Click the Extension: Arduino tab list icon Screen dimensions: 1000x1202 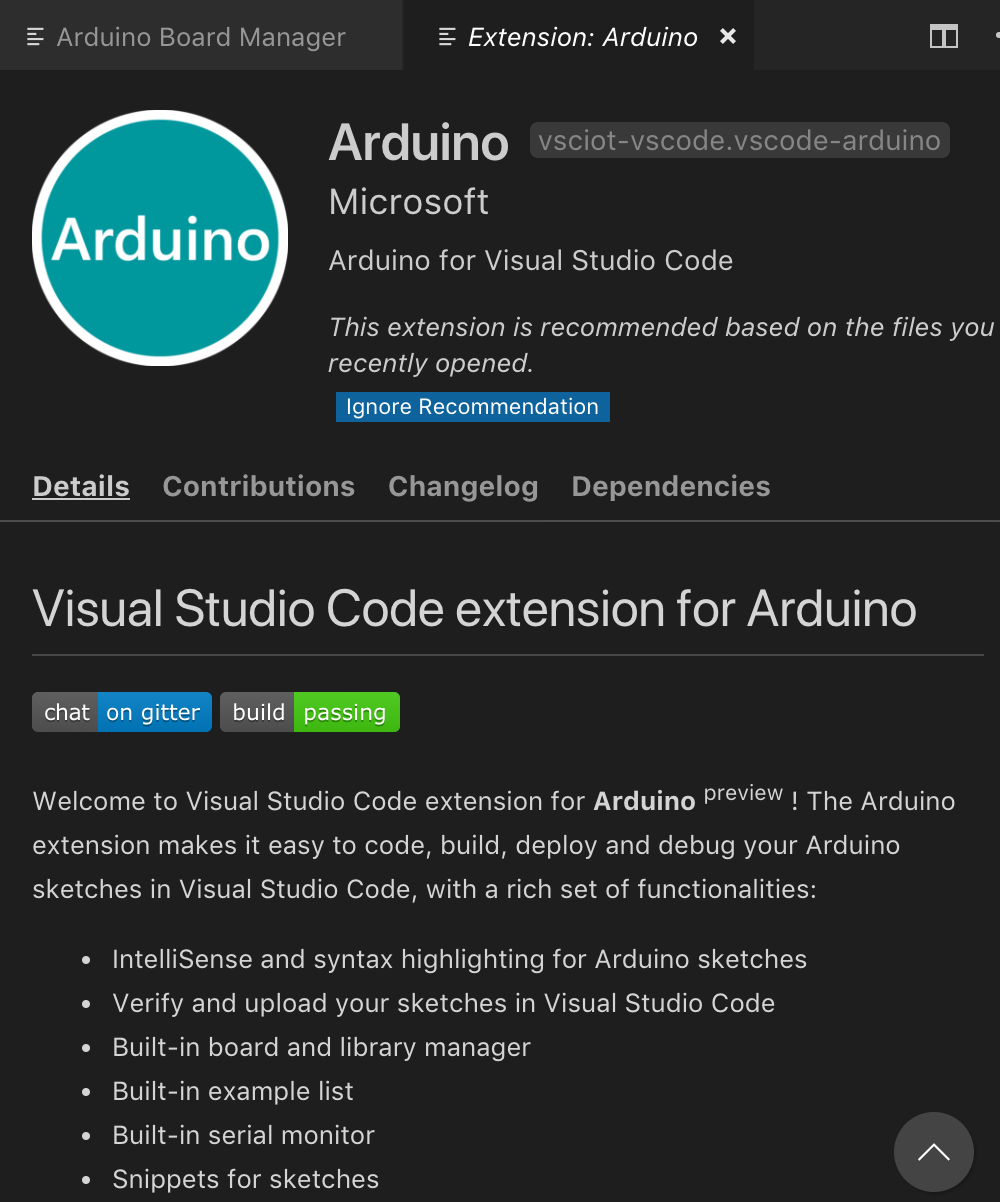point(448,37)
